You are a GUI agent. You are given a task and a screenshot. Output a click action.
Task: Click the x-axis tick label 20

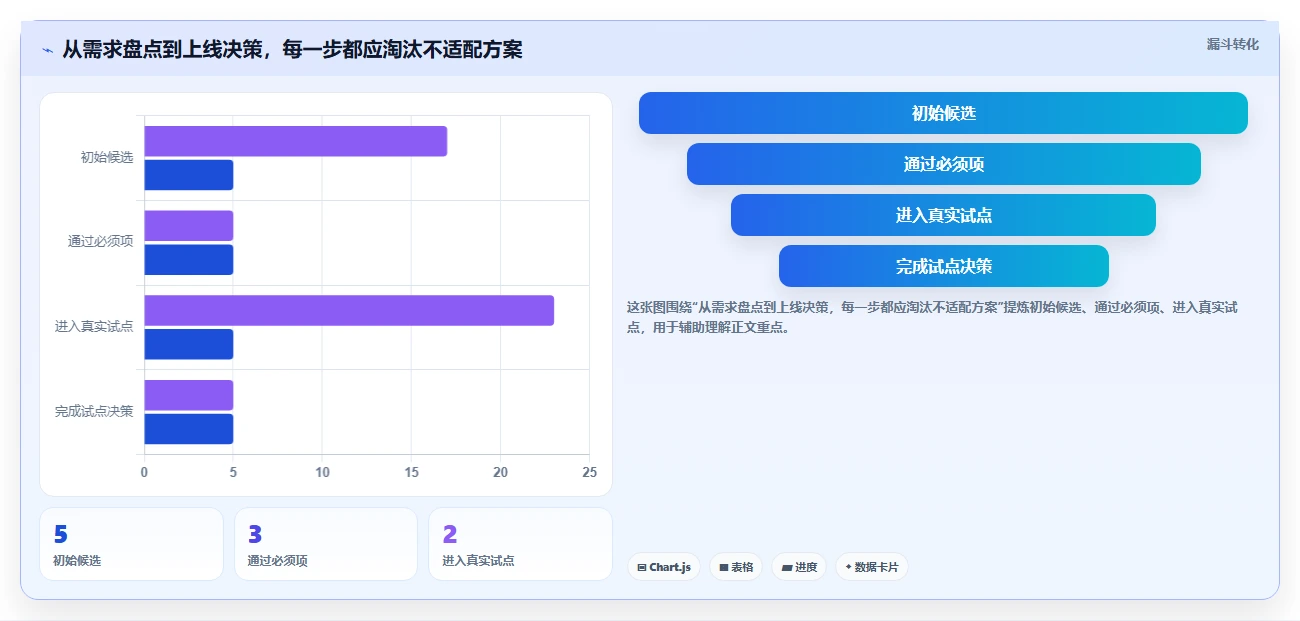click(500, 472)
